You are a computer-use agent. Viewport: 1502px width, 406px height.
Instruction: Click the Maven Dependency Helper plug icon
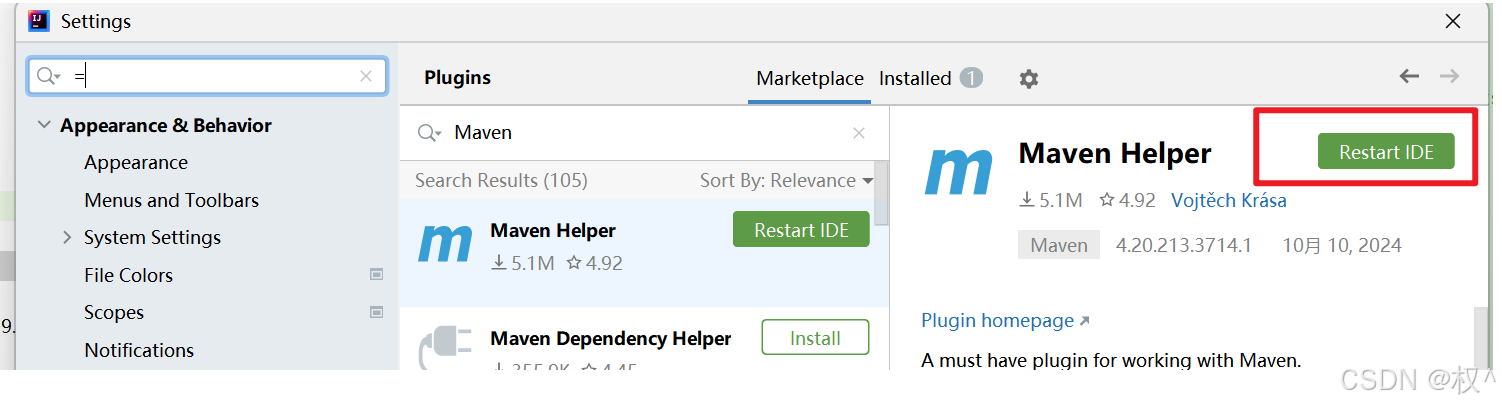point(445,347)
